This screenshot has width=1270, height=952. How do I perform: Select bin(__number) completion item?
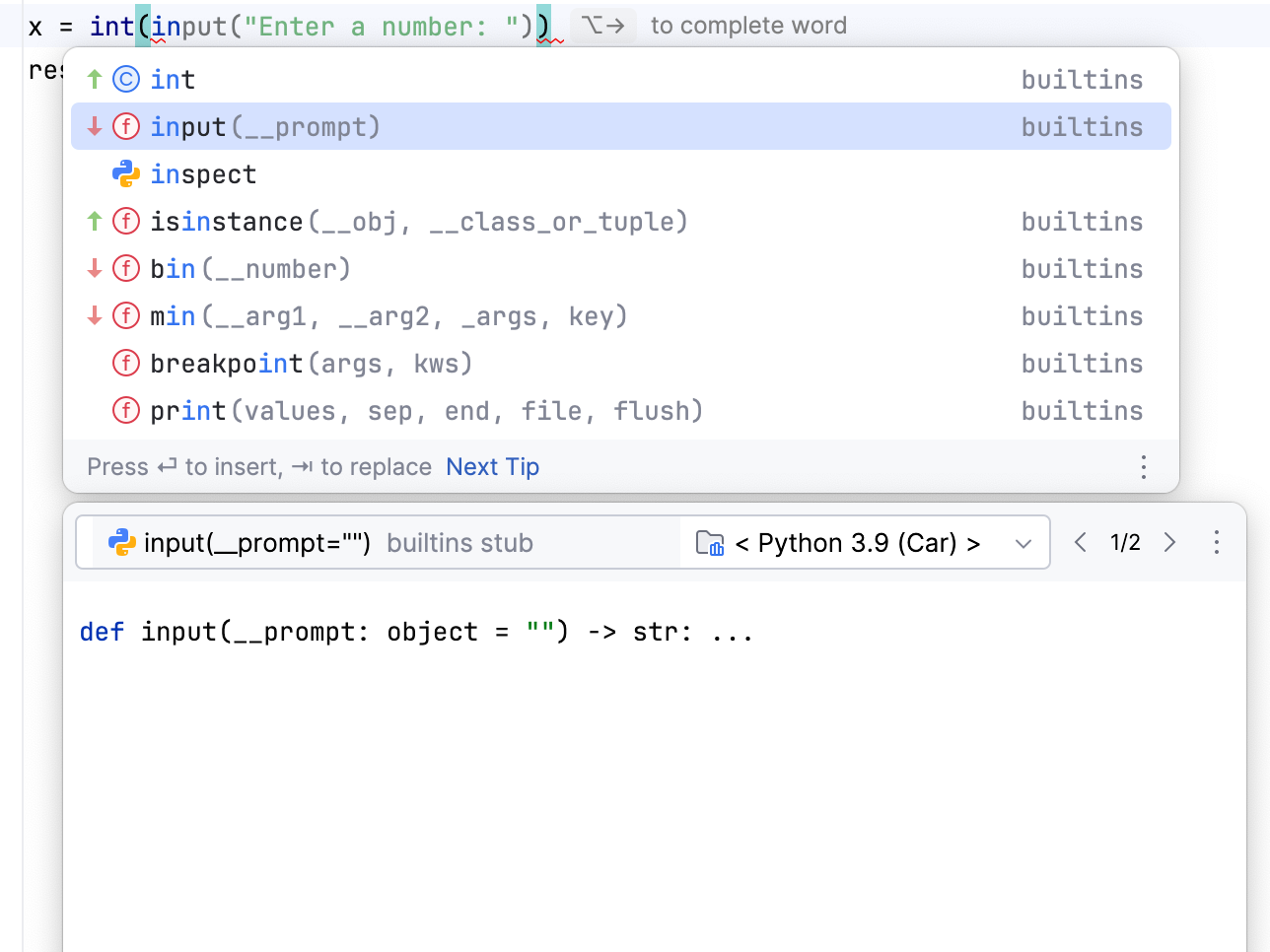(250, 269)
